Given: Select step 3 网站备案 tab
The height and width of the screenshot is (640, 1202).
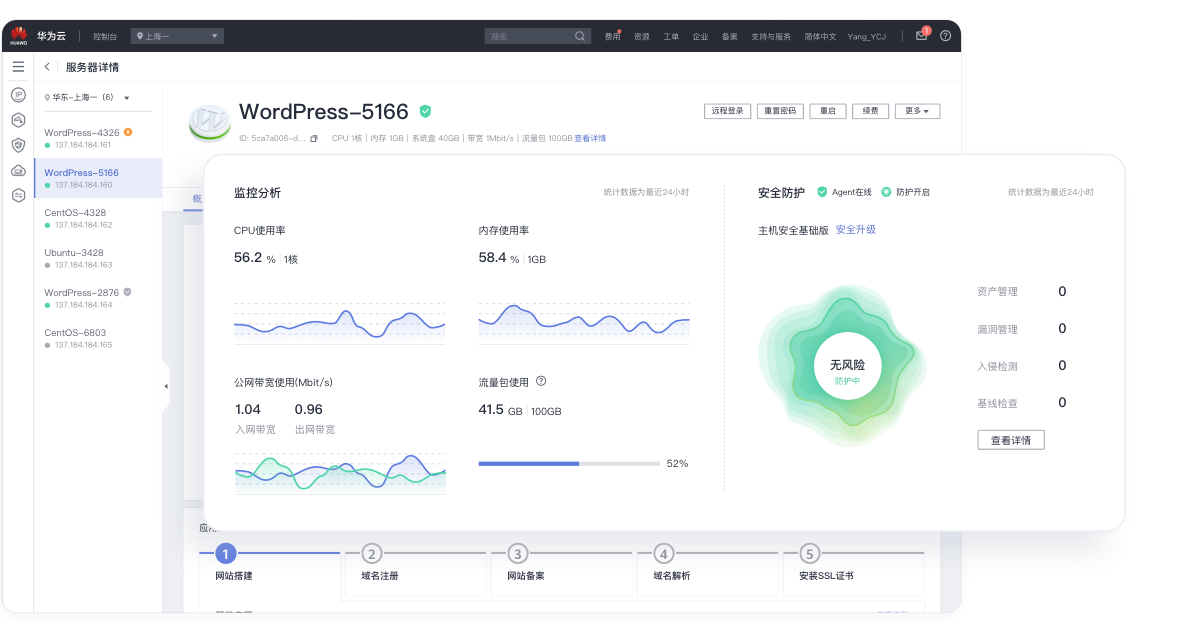Looking at the screenshot, I should (x=563, y=565).
